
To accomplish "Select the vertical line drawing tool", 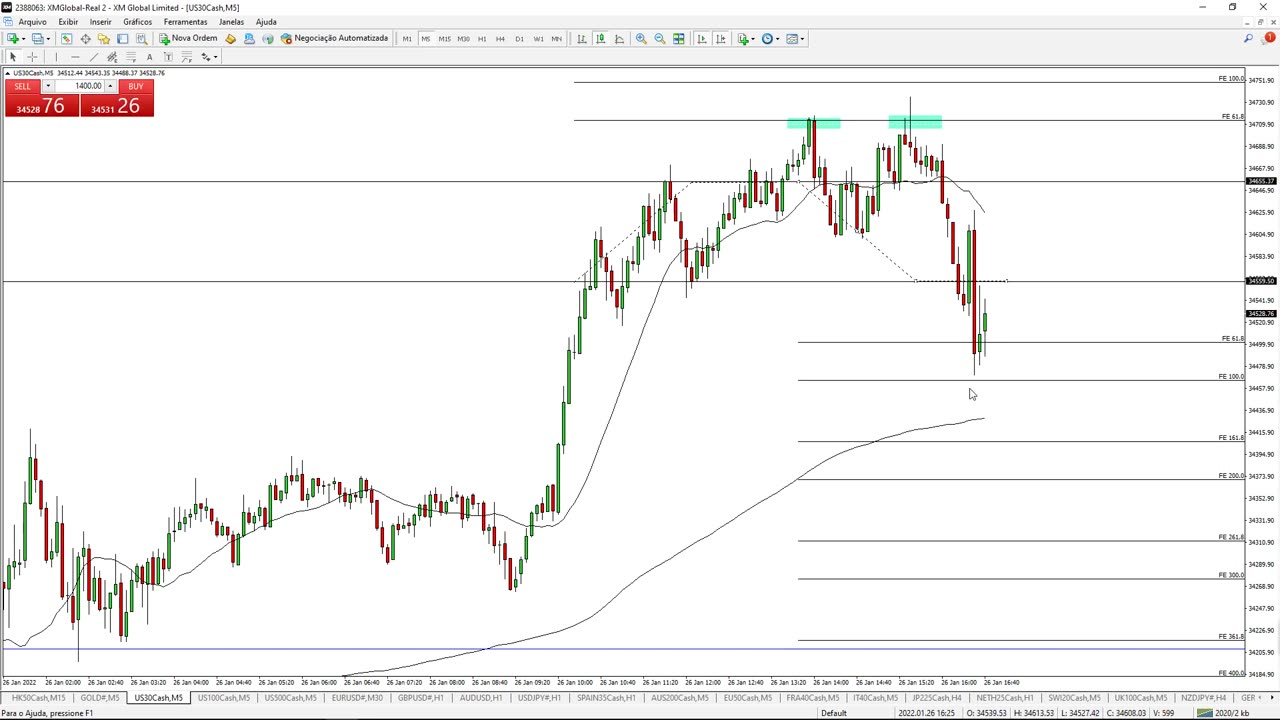I will click(56, 57).
